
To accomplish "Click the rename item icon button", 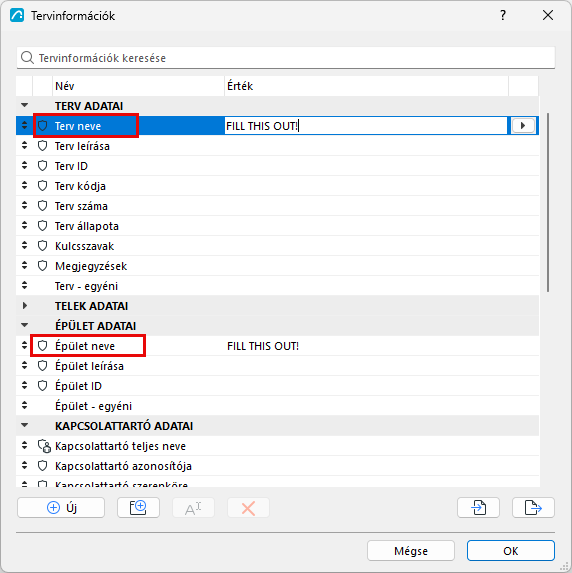I will 193,508.
